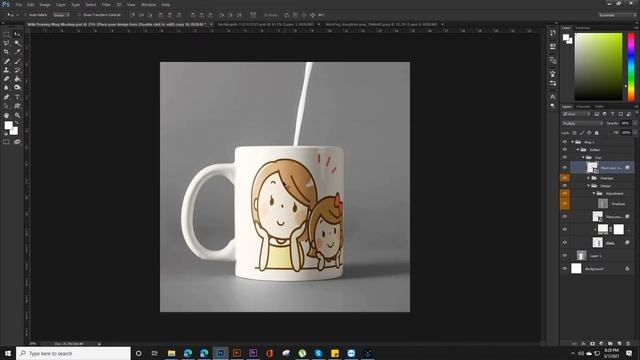Image resolution: width=640 pixels, height=360 pixels.
Task: Toggle Quick Mask mode
Action: click(x=7, y=142)
